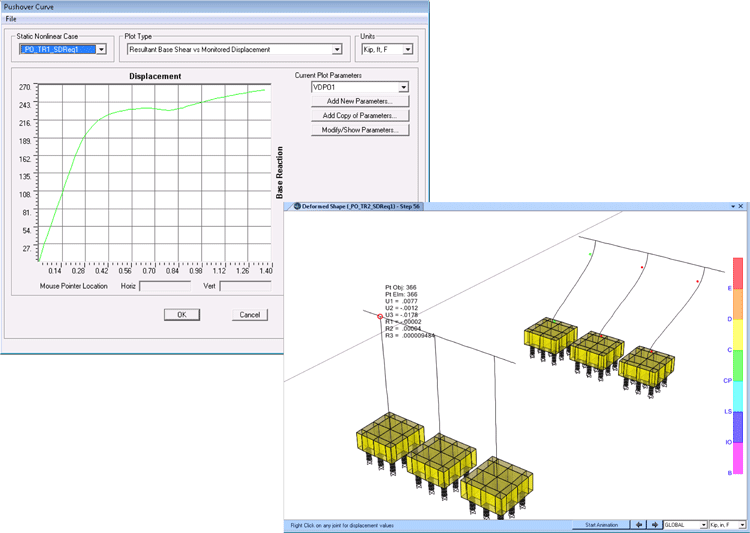Advance to next step with right arrow
This screenshot has height=533, width=750.
(x=654, y=524)
